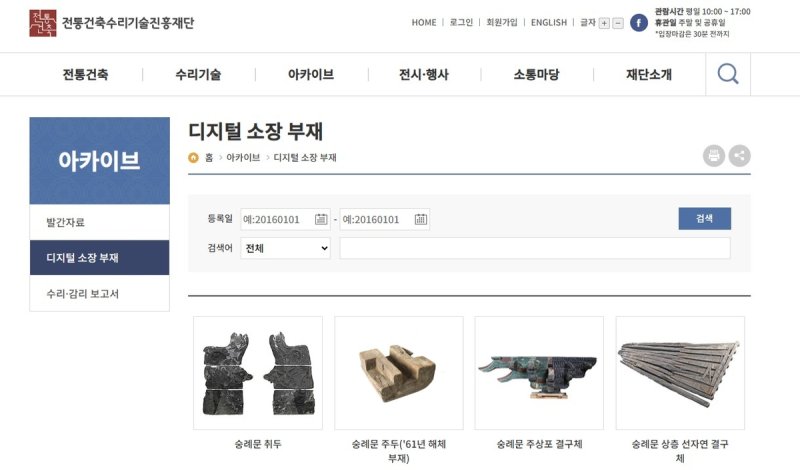The image size is (800, 470).
Task: Open the 전시·행사 main menu
Action: (423, 75)
